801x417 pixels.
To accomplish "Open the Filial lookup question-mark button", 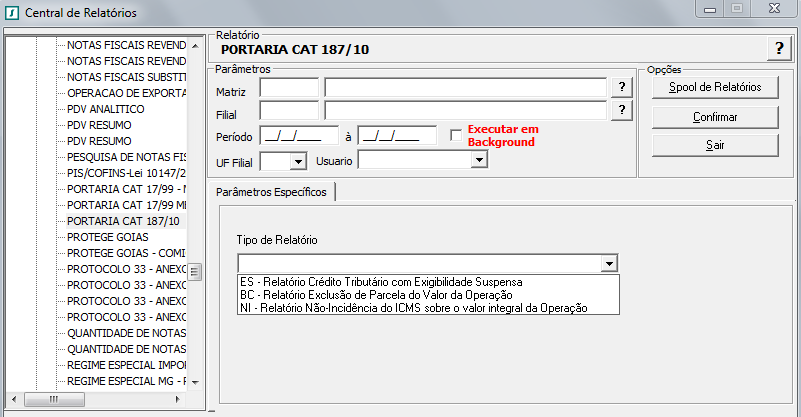I will click(622, 110).
